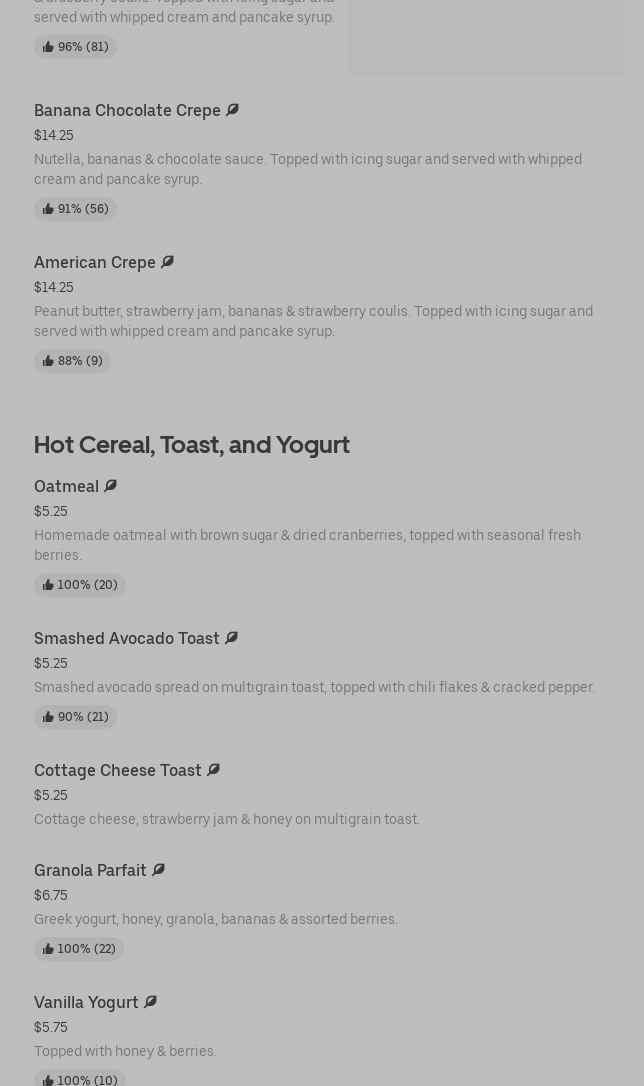Select the Cottage Cheese Toast title
The image size is (644, 1086).
pyautogui.click(x=117, y=770)
